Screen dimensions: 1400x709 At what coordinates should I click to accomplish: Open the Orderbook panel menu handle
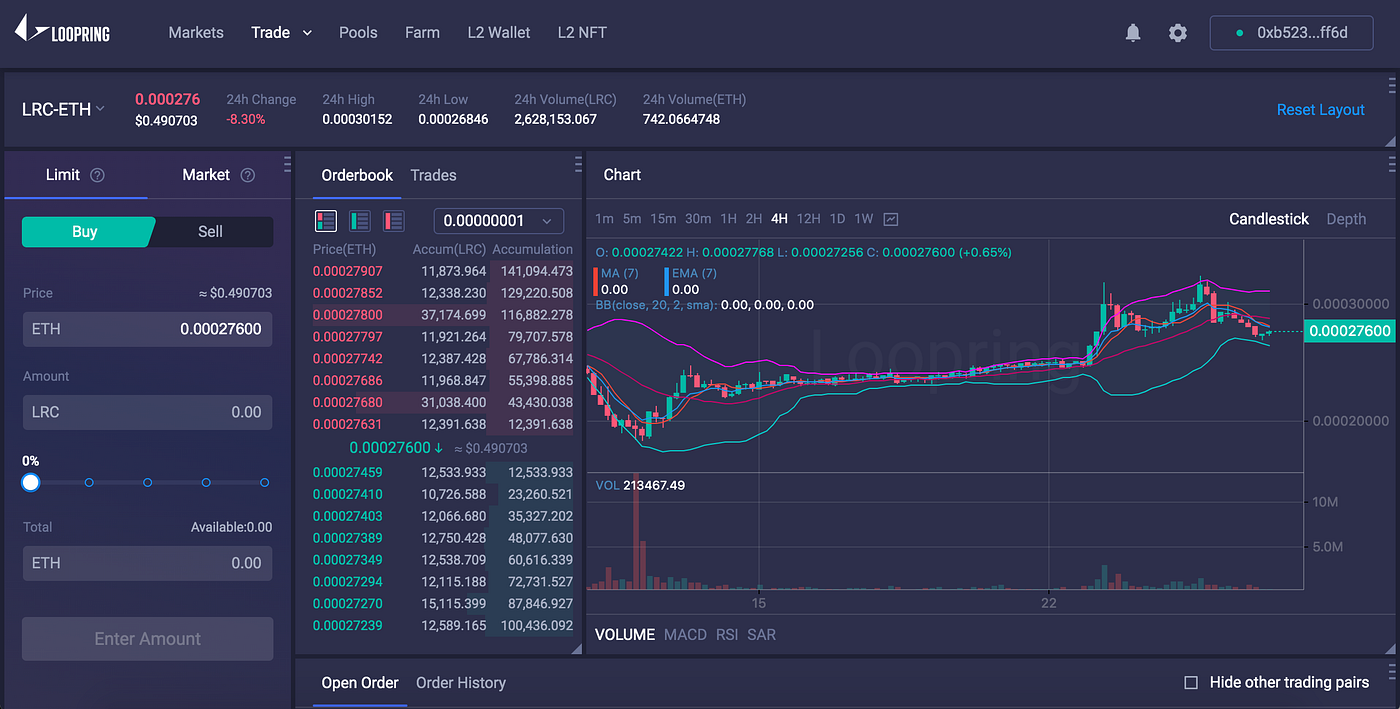tap(578, 164)
